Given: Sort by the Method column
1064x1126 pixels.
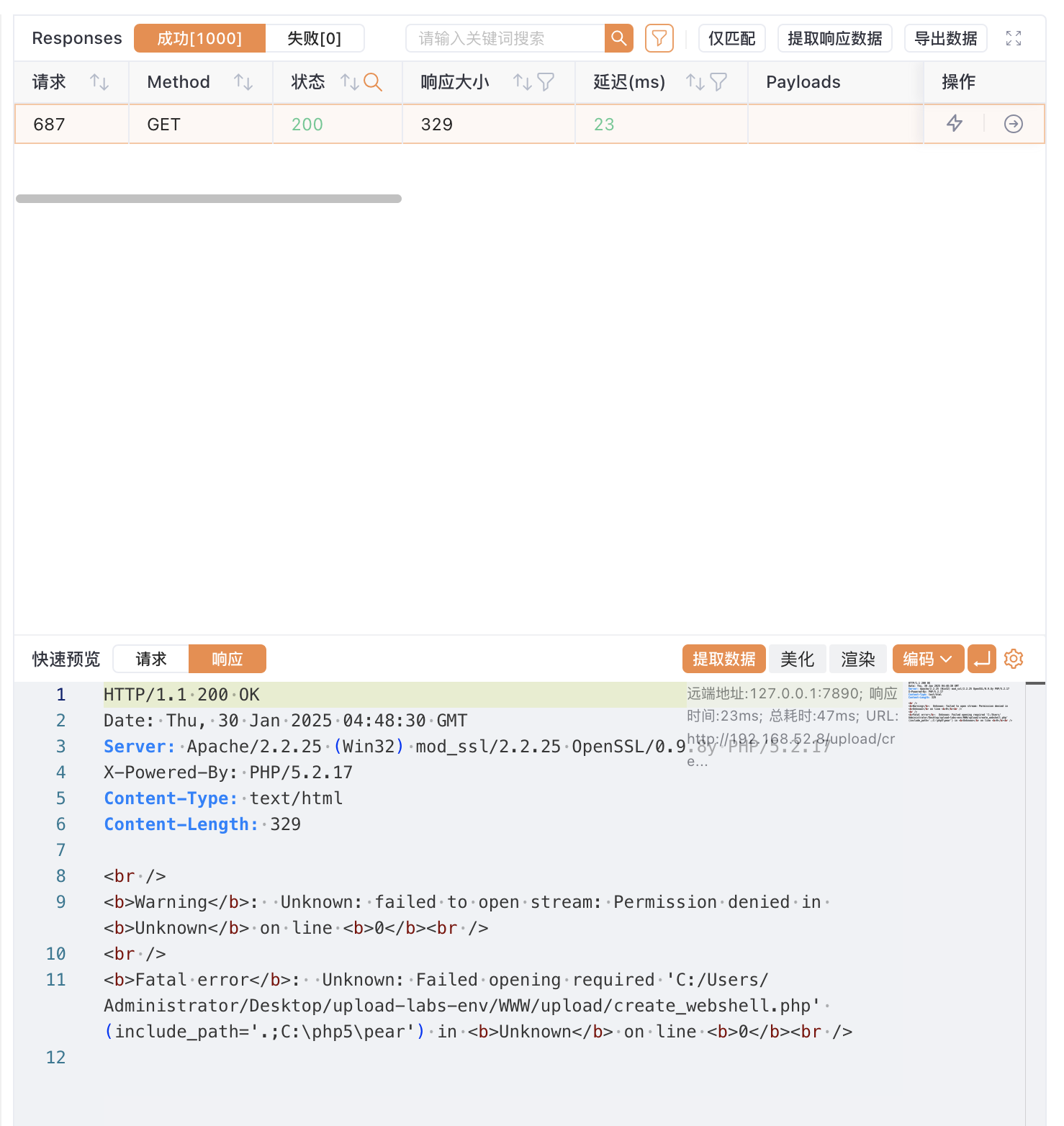Looking at the screenshot, I should (x=243, y=82).
